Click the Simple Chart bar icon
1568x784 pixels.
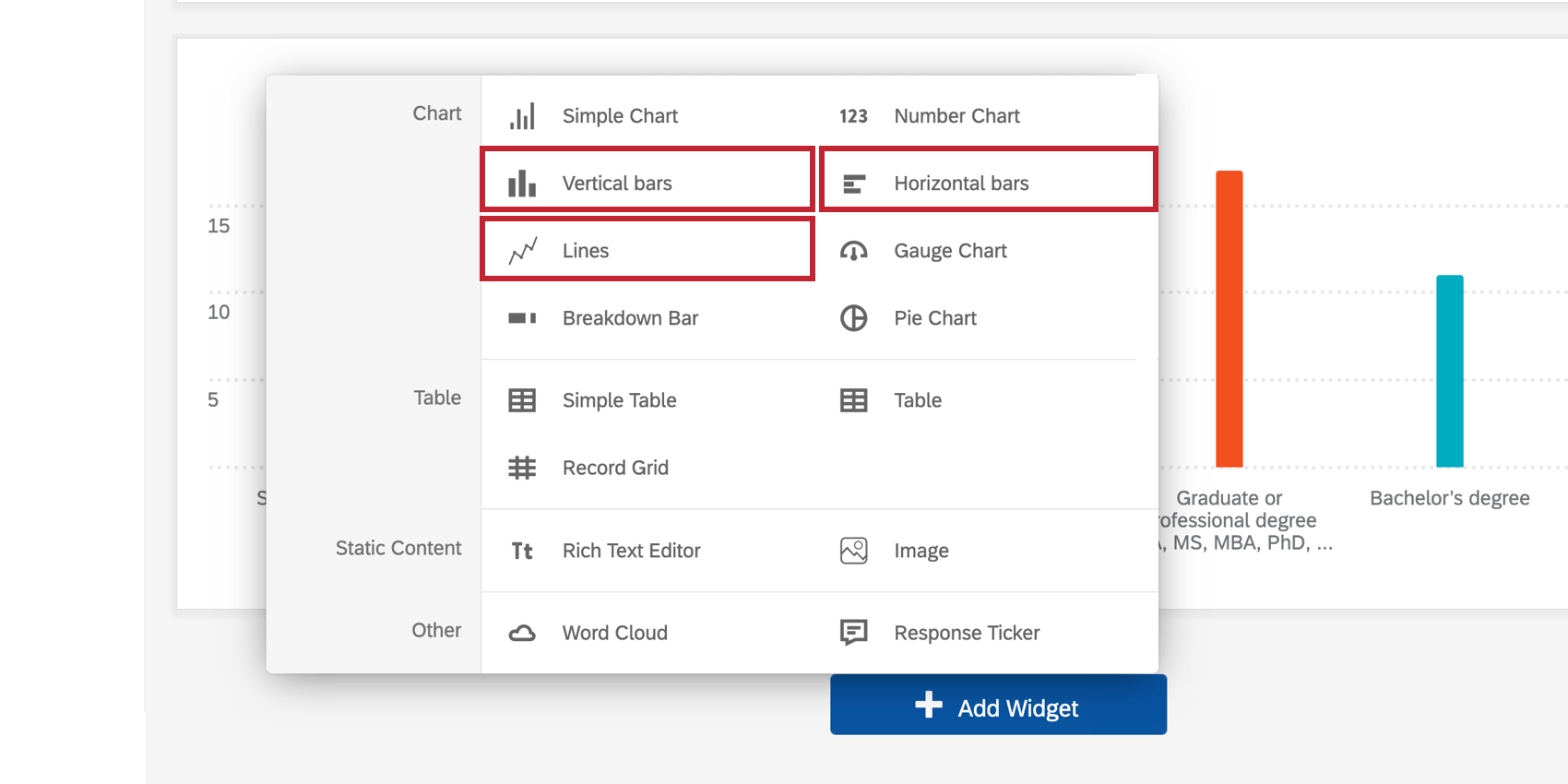[x=522, y=116]
